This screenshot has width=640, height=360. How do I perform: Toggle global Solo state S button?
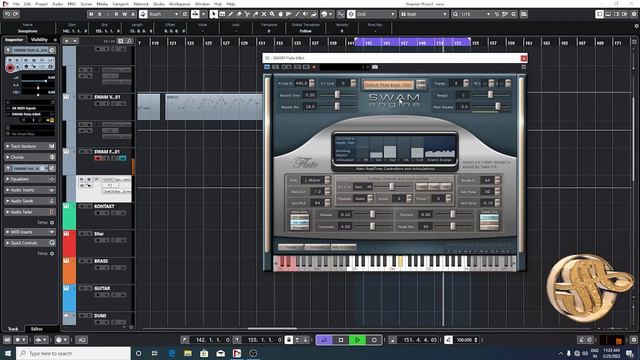(x=100, y=14)
